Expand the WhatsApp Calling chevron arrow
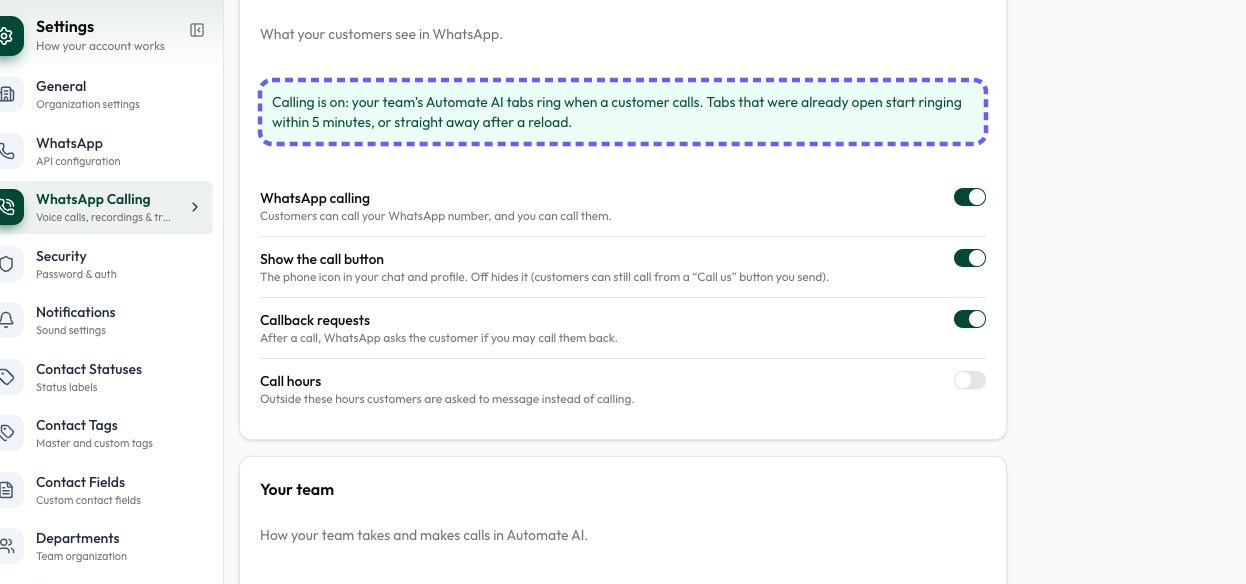 point(195,207)
